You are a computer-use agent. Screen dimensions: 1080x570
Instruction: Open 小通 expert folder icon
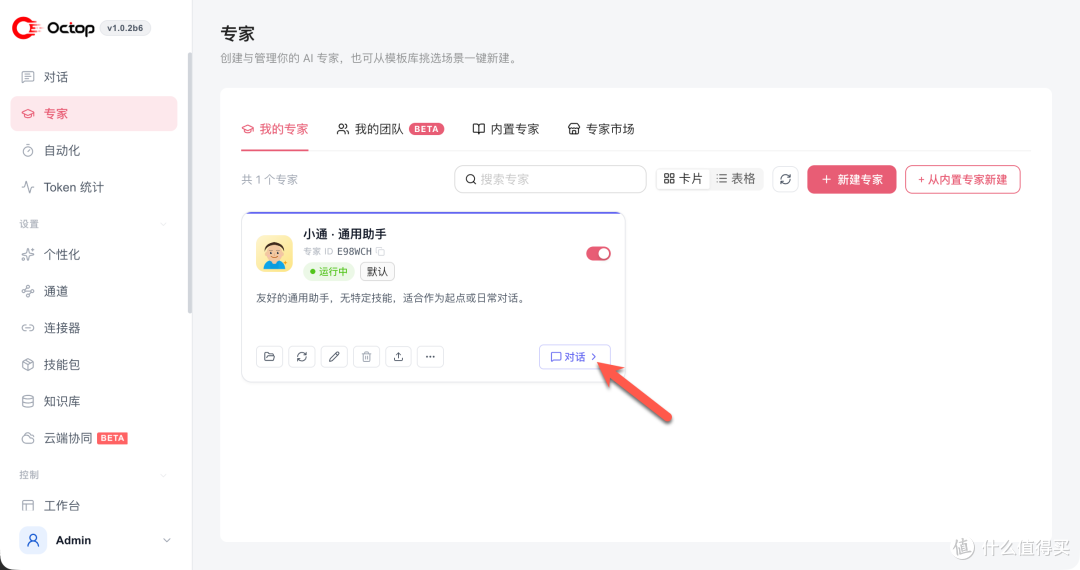269,357
